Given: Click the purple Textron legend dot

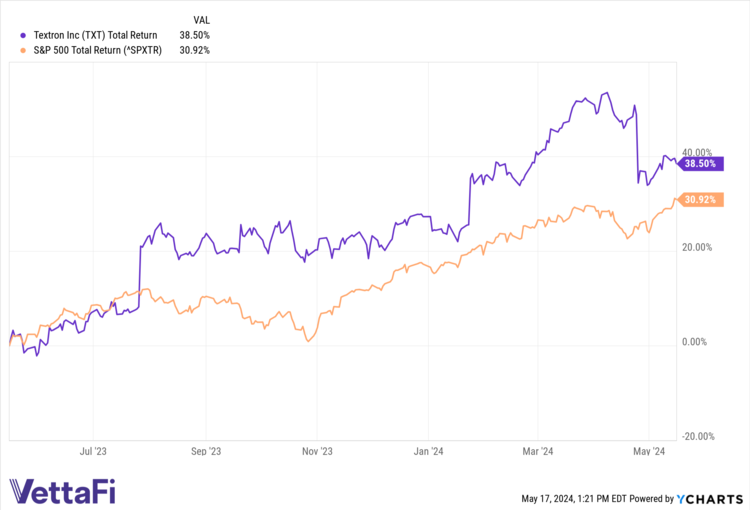Looking at the screenshot, I should point(23,35).
